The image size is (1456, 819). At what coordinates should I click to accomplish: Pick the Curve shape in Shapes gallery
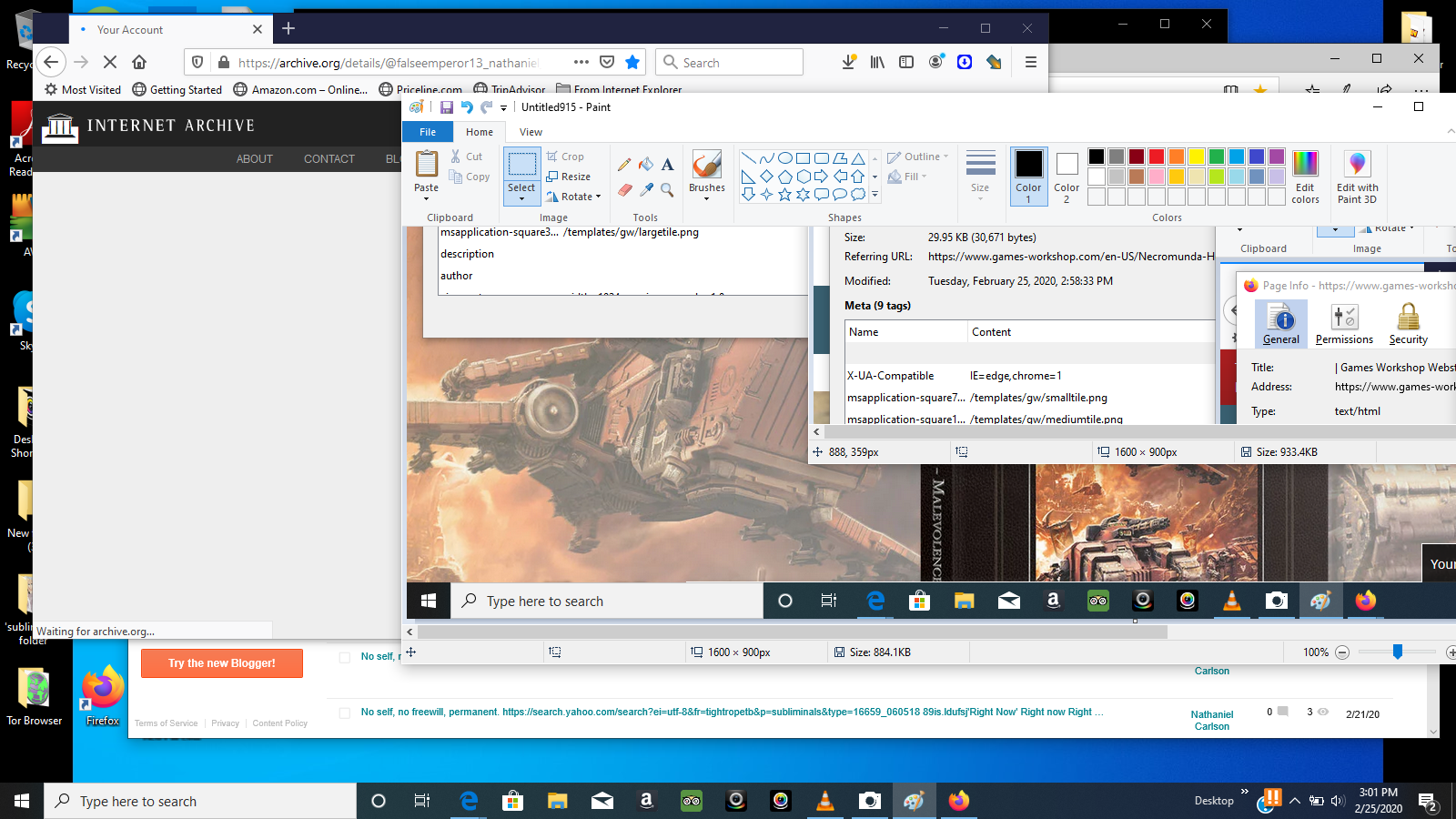pos(766,158)
